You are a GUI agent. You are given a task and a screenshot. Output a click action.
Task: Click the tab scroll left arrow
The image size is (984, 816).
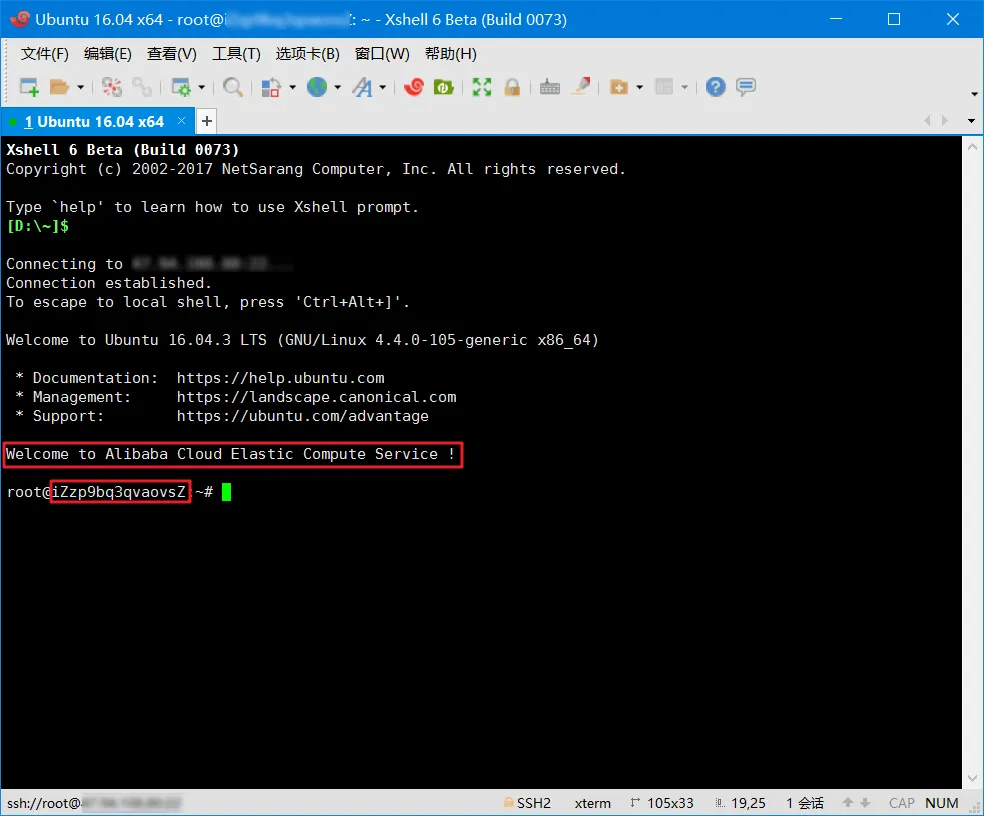(x=928, y=121)
